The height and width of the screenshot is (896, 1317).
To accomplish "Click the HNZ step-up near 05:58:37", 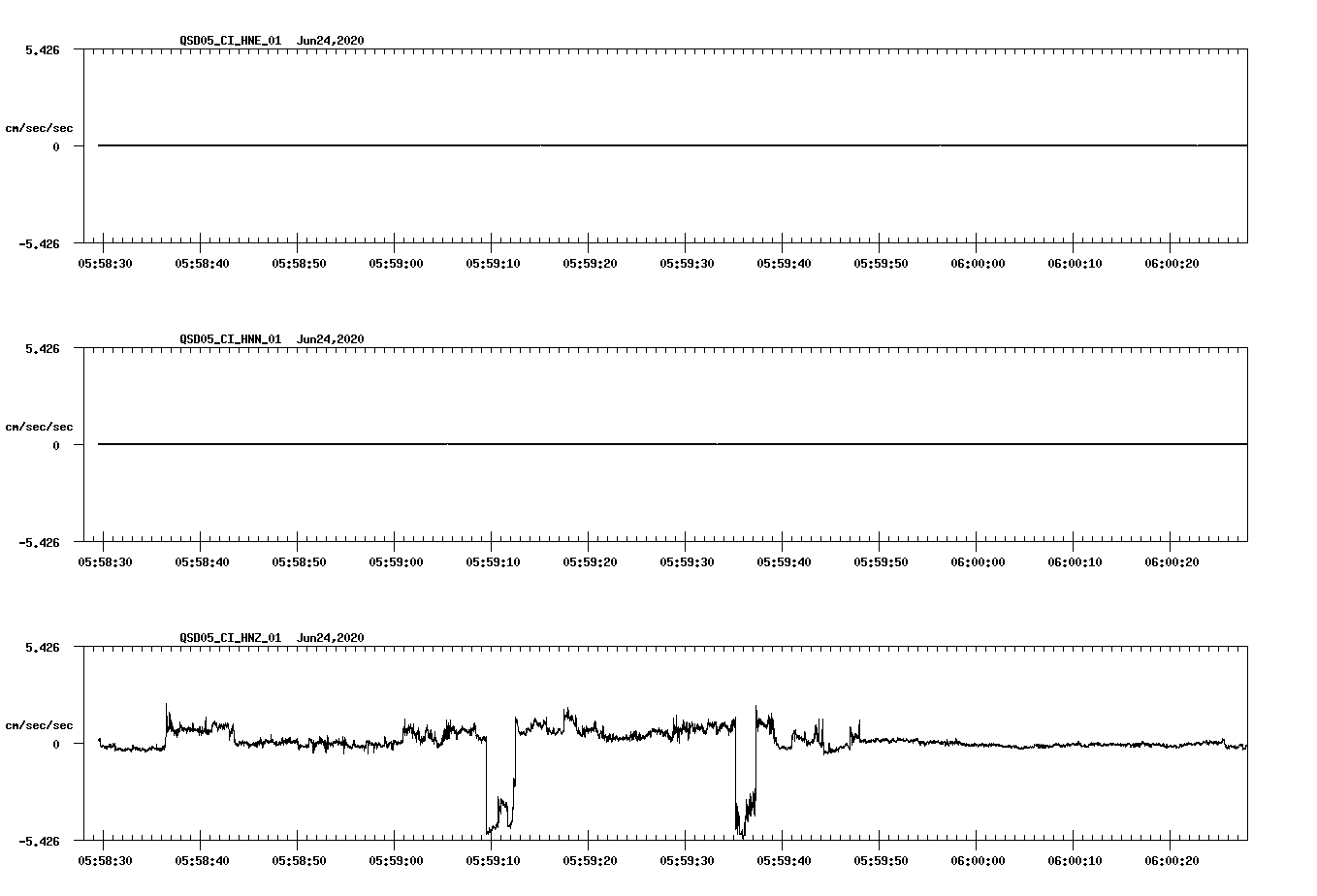I will [x=166, y=725].
